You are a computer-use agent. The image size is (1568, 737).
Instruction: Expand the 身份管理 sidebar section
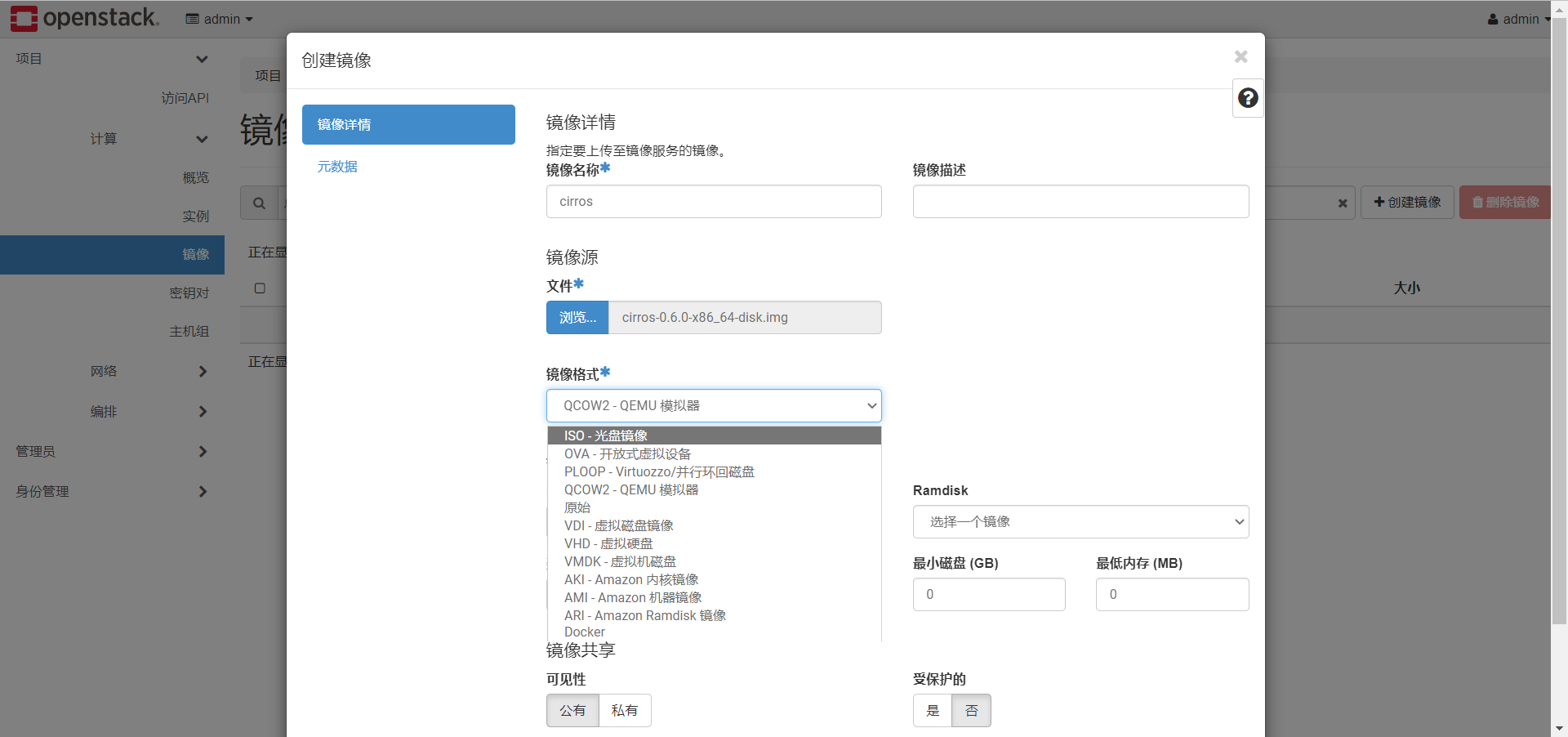(x=112, y=491)
